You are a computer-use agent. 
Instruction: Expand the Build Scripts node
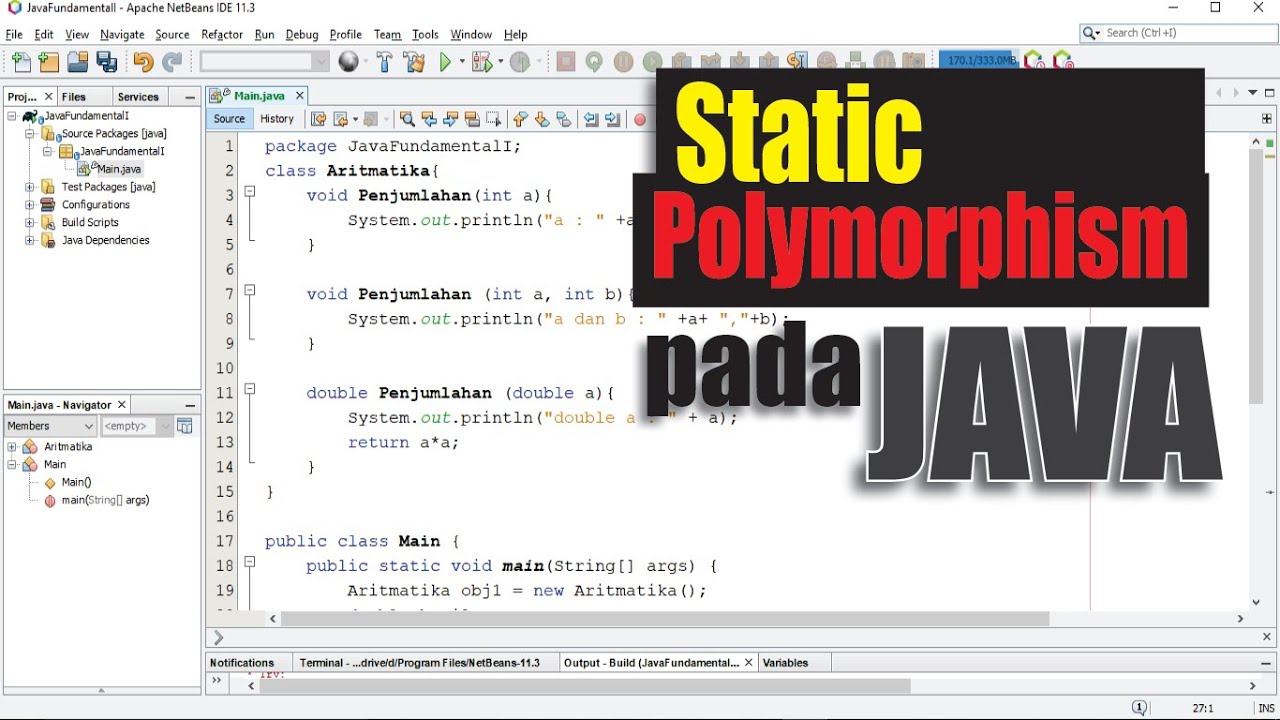(30, 223)
